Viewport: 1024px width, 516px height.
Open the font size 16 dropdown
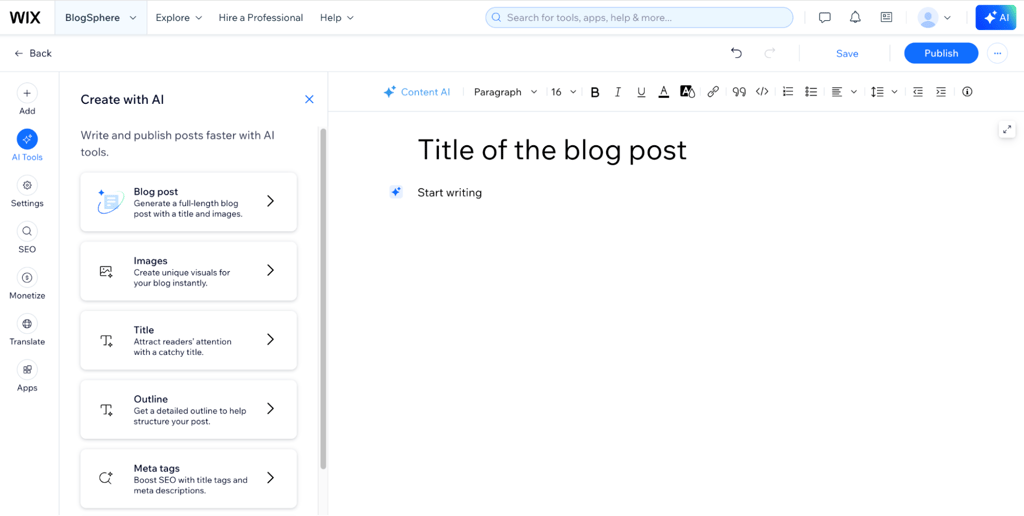click(564, 92)
